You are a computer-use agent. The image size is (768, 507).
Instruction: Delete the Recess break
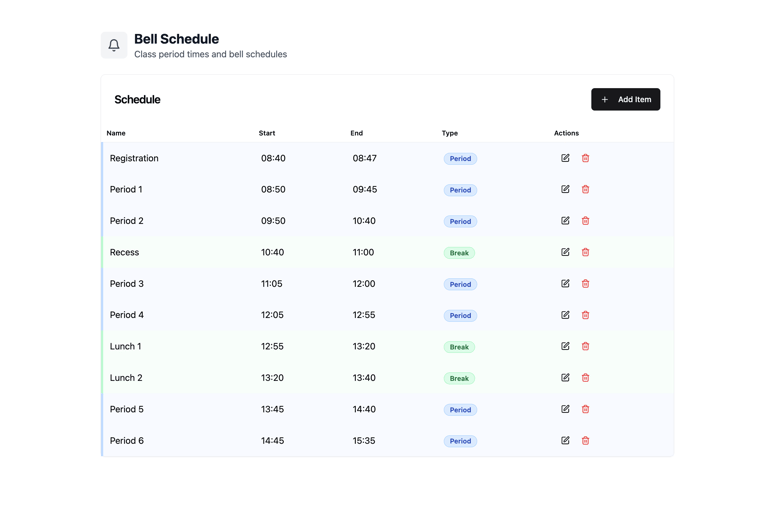(586, 252)
